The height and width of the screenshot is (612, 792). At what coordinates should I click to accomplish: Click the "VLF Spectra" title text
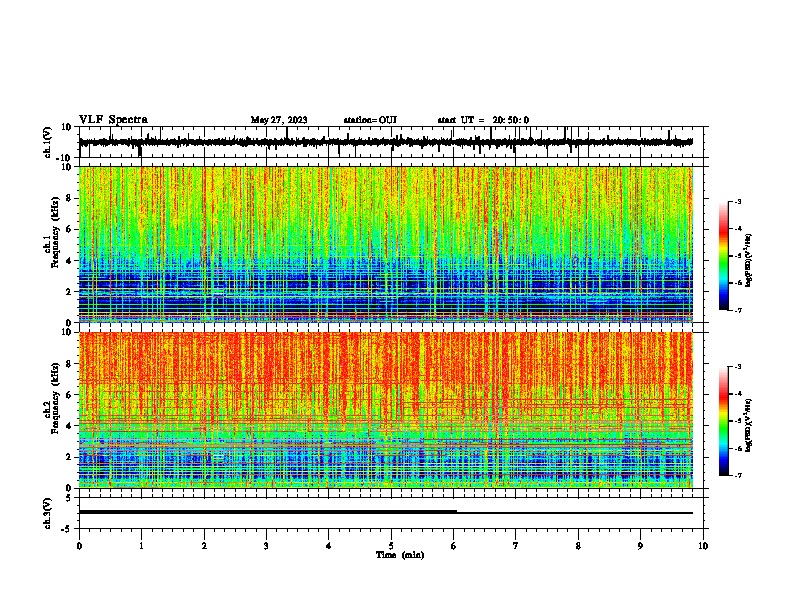113,120
